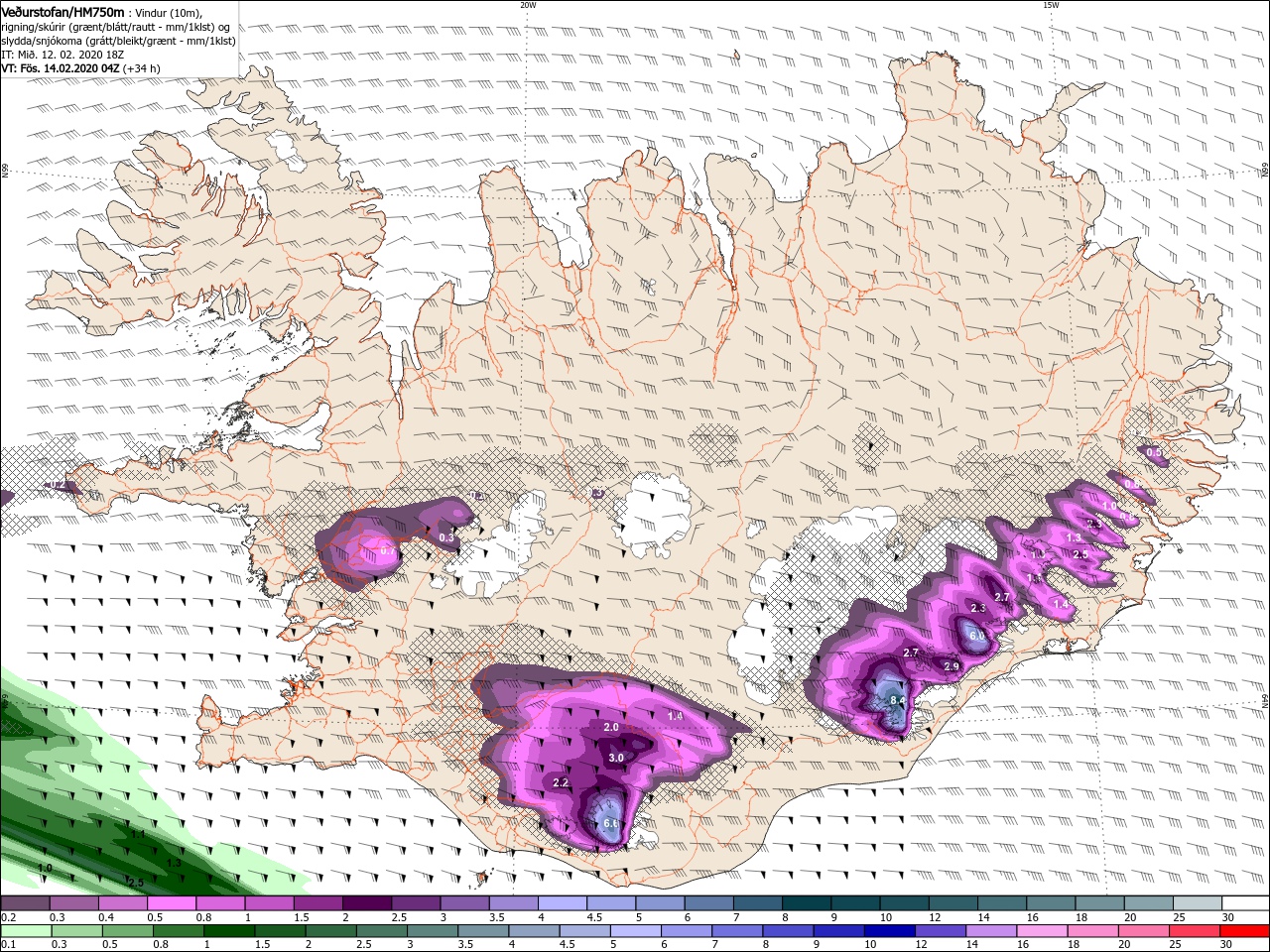Click the 'rigning/skúrir' legend description line
This screenshot has height=952, width=1270.
point(116,26)
